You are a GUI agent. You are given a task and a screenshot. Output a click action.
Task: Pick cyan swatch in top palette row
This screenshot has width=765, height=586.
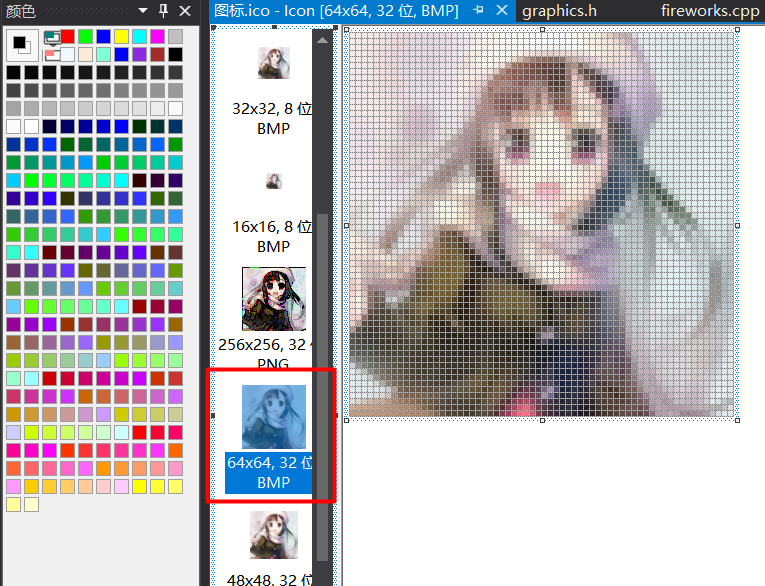(140, 36)
